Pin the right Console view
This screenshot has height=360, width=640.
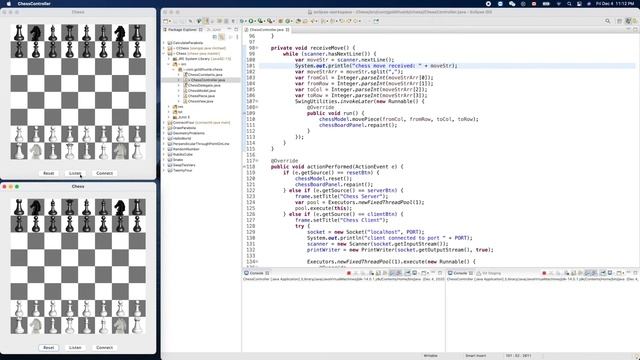603,273
